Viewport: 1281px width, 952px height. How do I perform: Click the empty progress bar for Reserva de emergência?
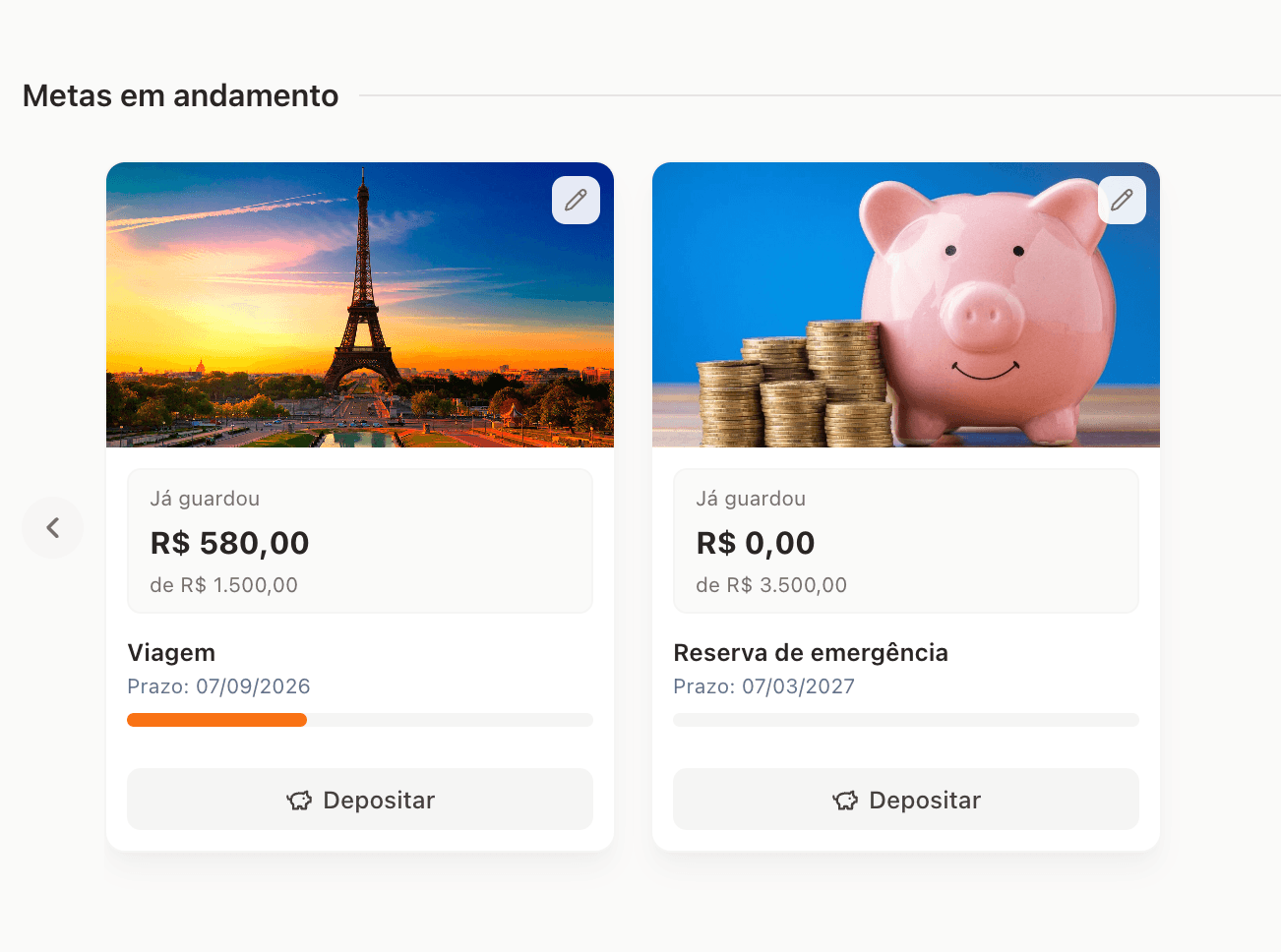coord(905,719)
